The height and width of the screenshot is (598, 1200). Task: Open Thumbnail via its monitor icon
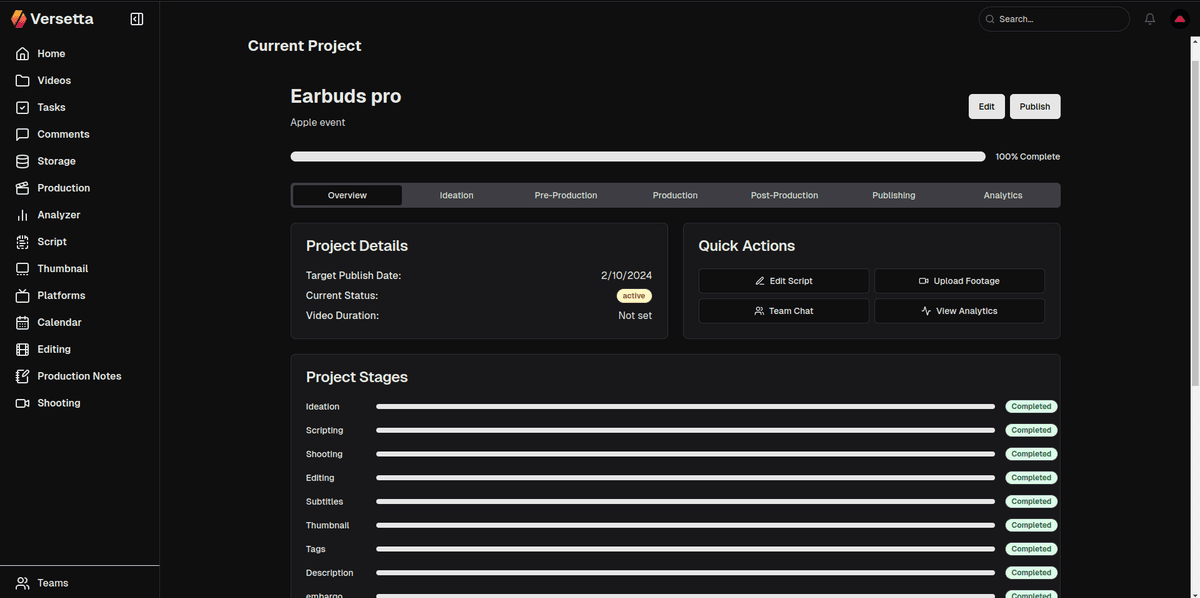(x=23, y=269)
